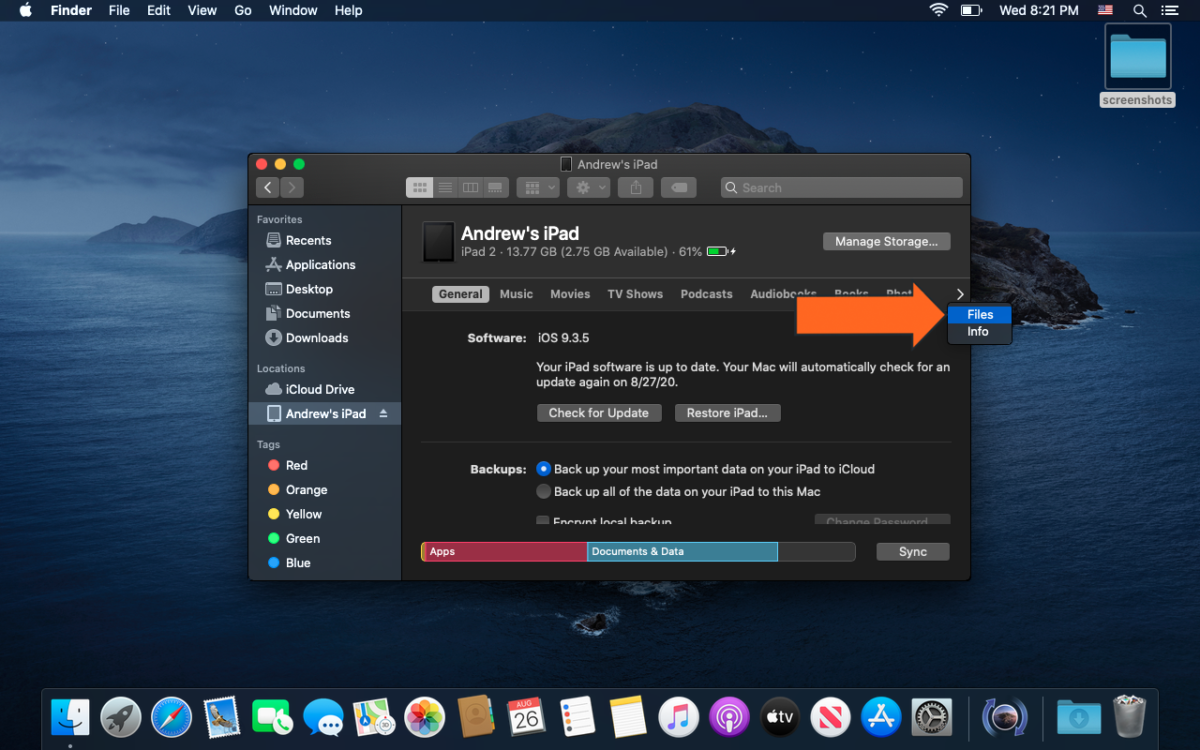Open Safari from the Dock
The width and height of the screenshot is (1200, 750).
pyautogui.click(x=171, y=717)
